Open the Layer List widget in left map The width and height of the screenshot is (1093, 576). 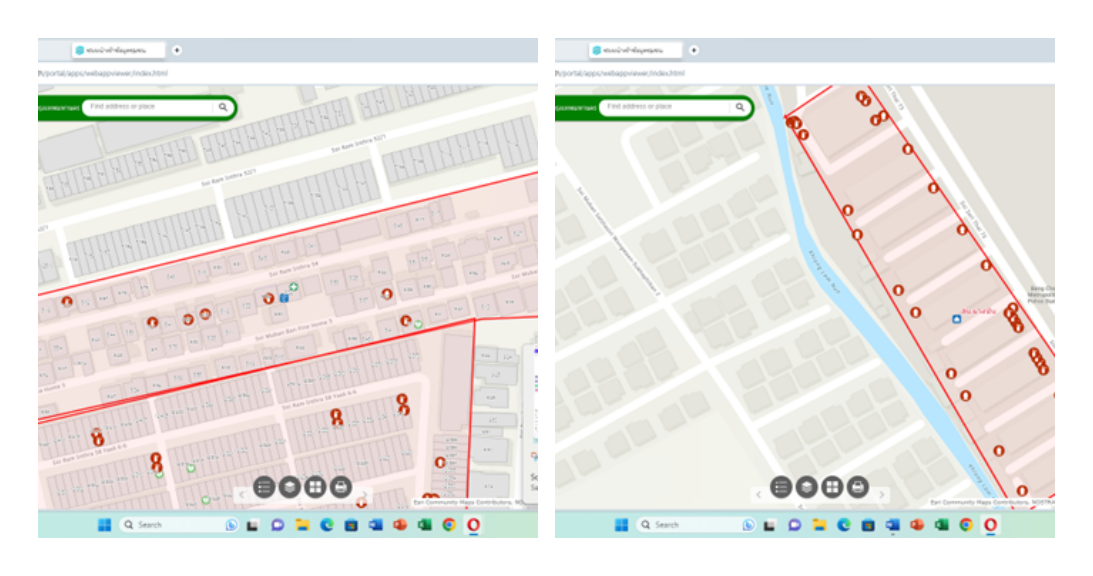click(x=289, y=487)
